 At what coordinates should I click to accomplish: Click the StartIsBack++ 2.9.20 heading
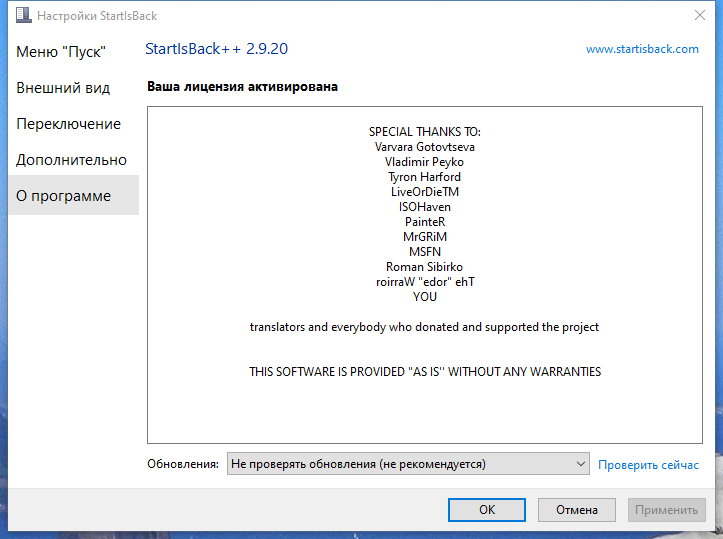[216, 48]
